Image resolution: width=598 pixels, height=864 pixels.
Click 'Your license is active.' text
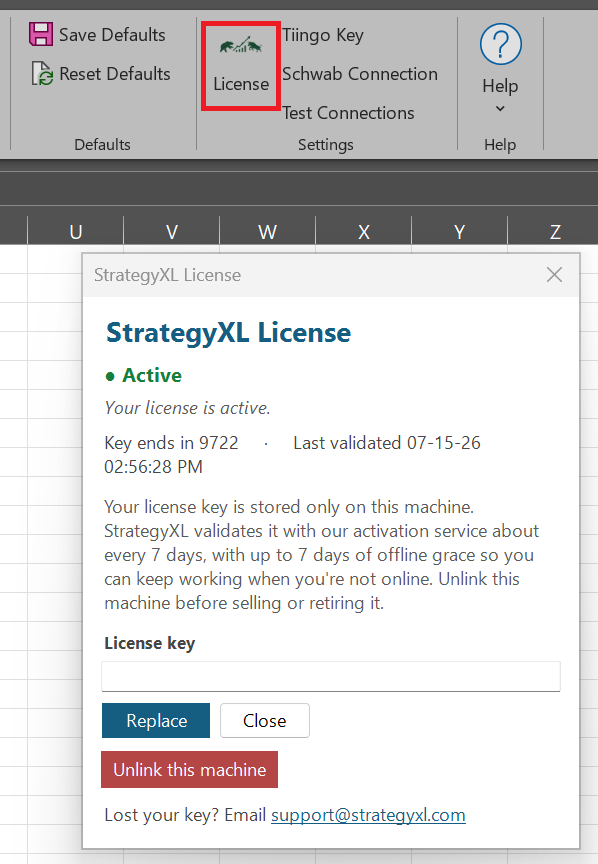(187, 408)
